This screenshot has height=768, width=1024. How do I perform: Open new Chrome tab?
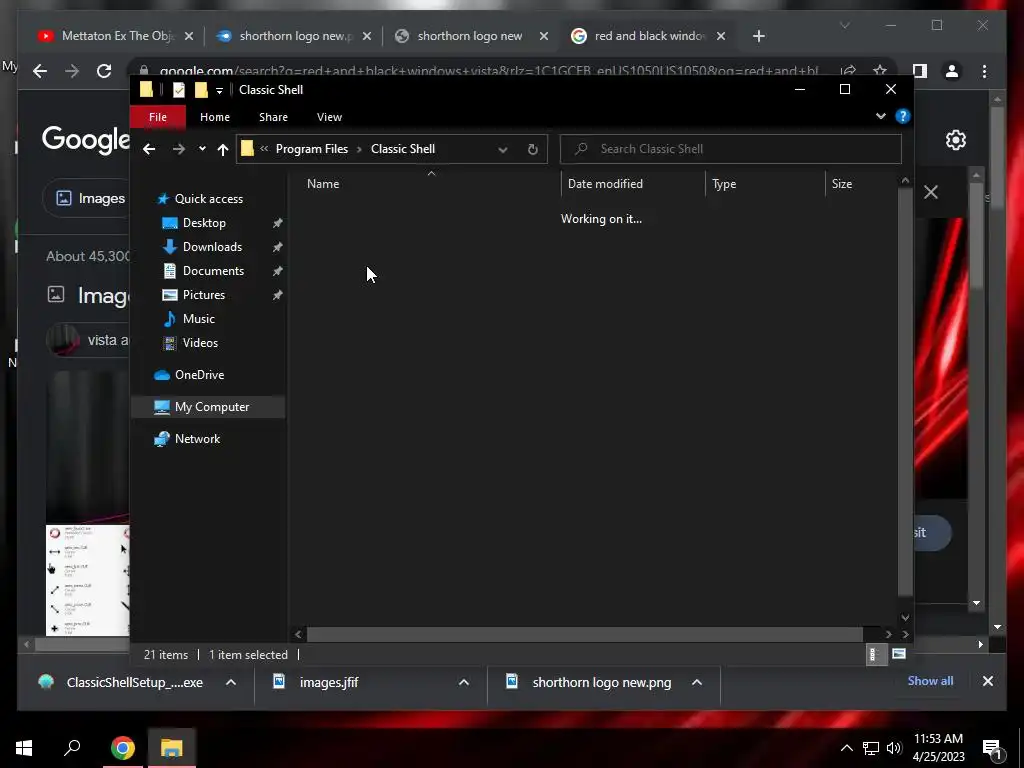point(758,37)
